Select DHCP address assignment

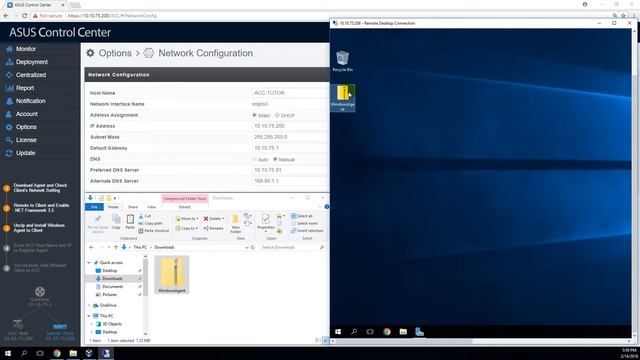point(277,116)
